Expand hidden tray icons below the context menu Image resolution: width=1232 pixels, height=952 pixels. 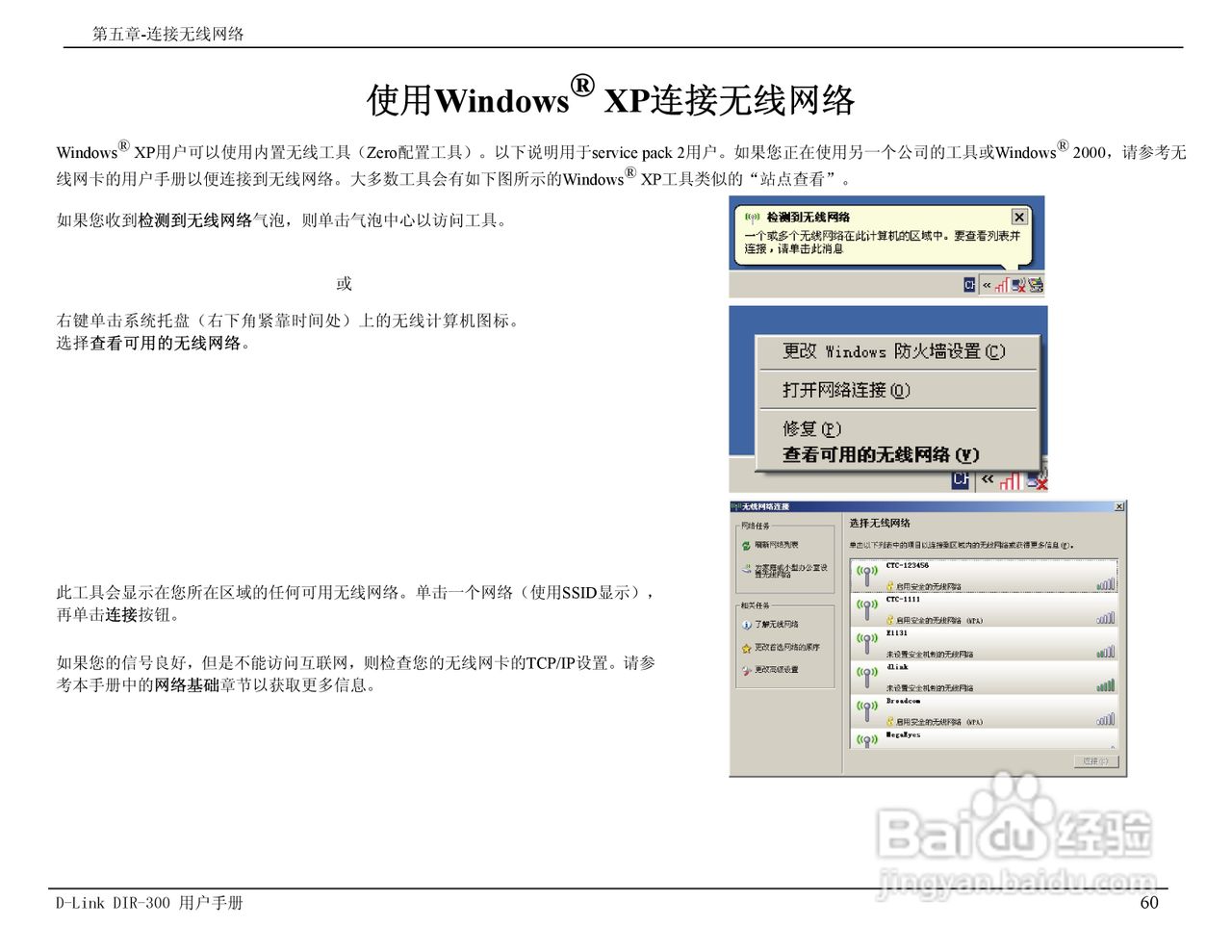[988, 478]
